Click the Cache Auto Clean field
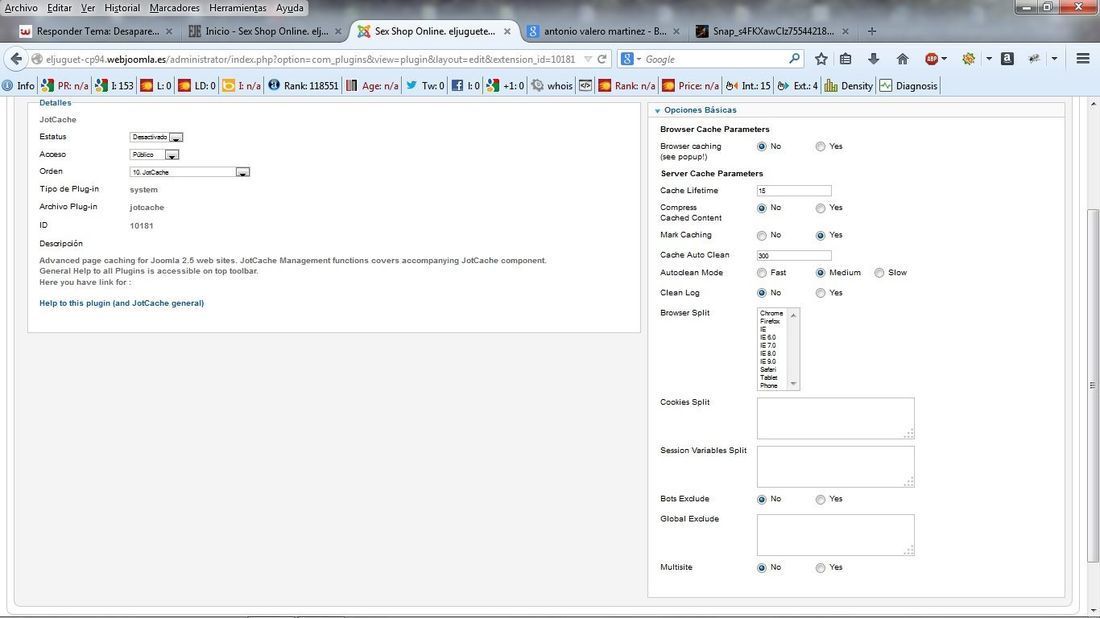Screen dimensions: 1100x618 point(794,255)
